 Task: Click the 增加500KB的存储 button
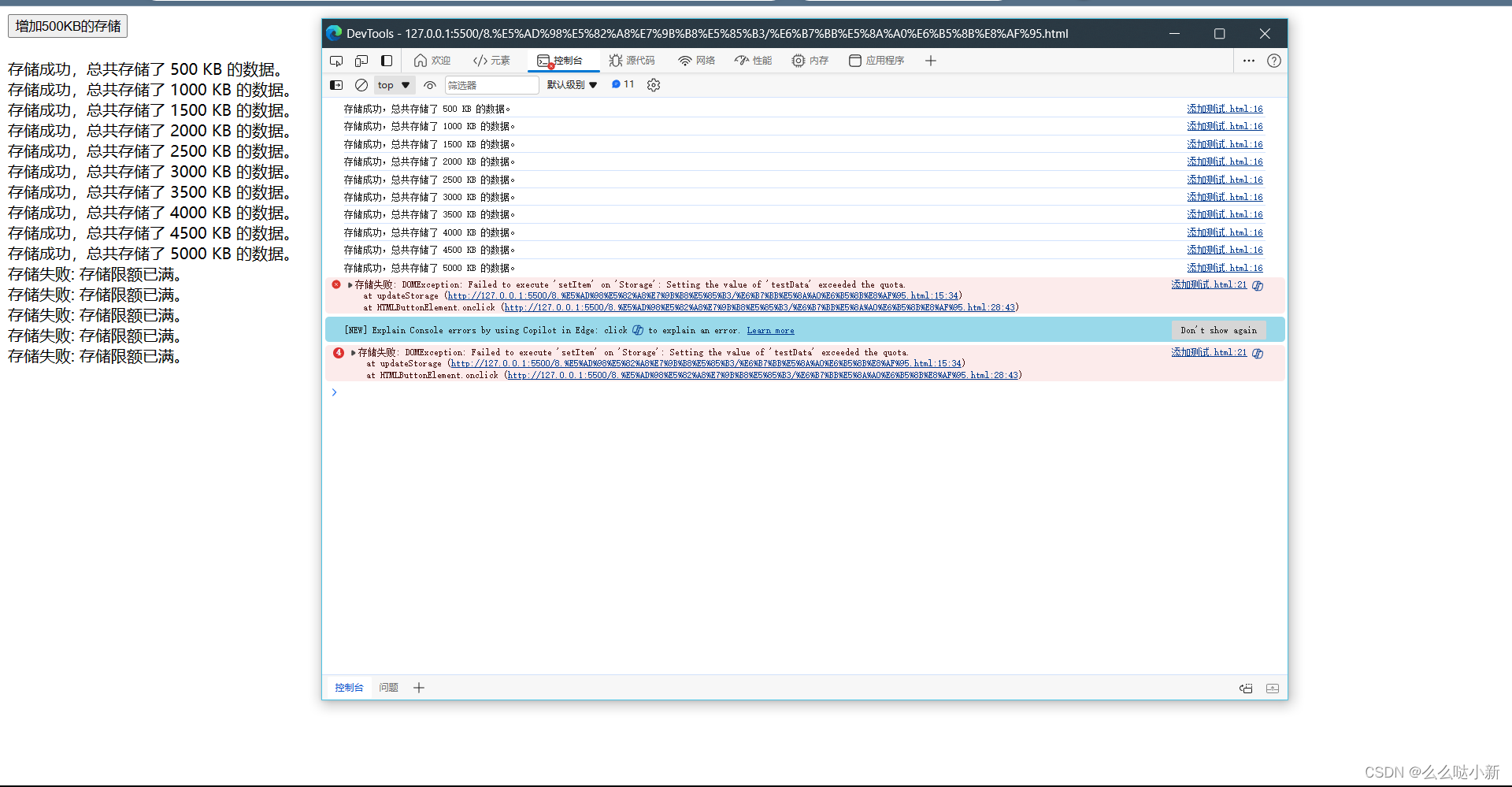68,26
